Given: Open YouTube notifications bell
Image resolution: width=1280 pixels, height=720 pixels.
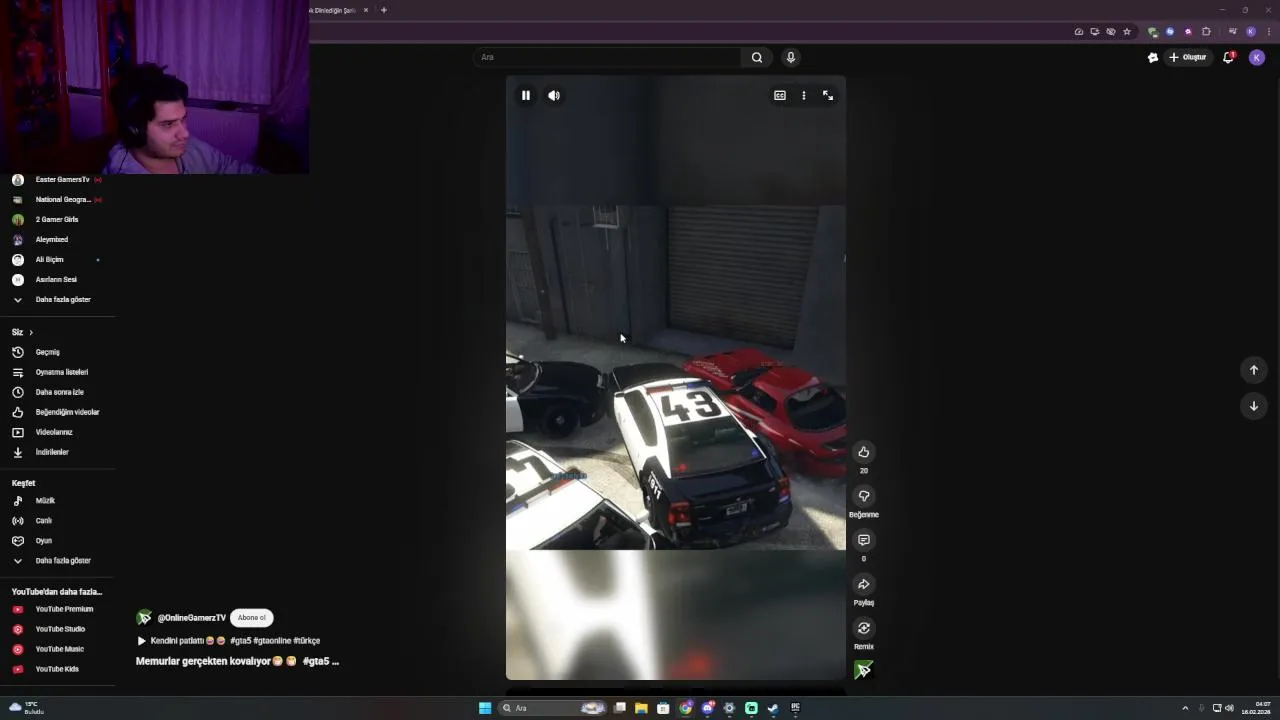Looking at the screenshot, I should [x=1229, y=57].
